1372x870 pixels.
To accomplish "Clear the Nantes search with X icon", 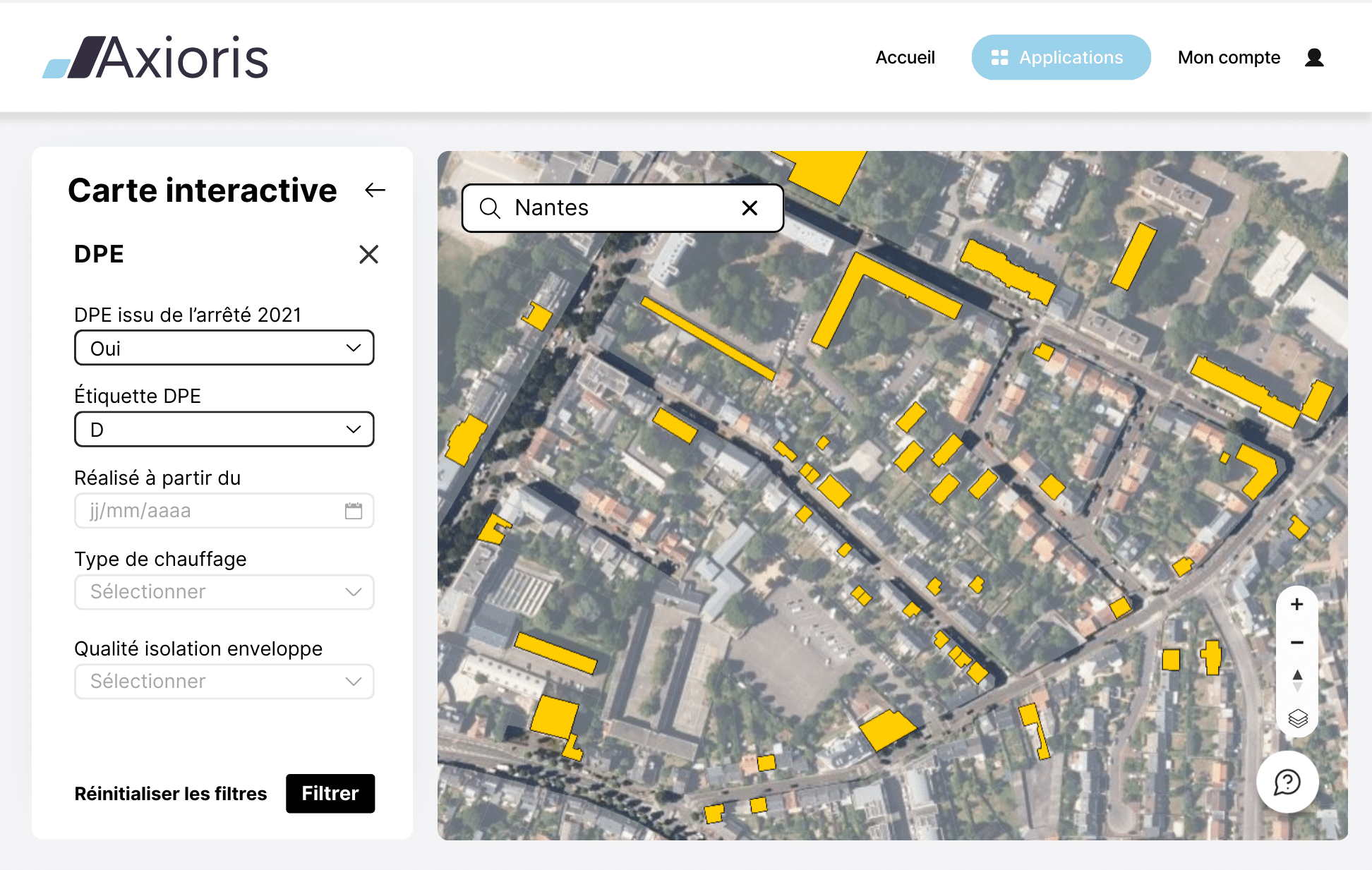I will 750,208.
